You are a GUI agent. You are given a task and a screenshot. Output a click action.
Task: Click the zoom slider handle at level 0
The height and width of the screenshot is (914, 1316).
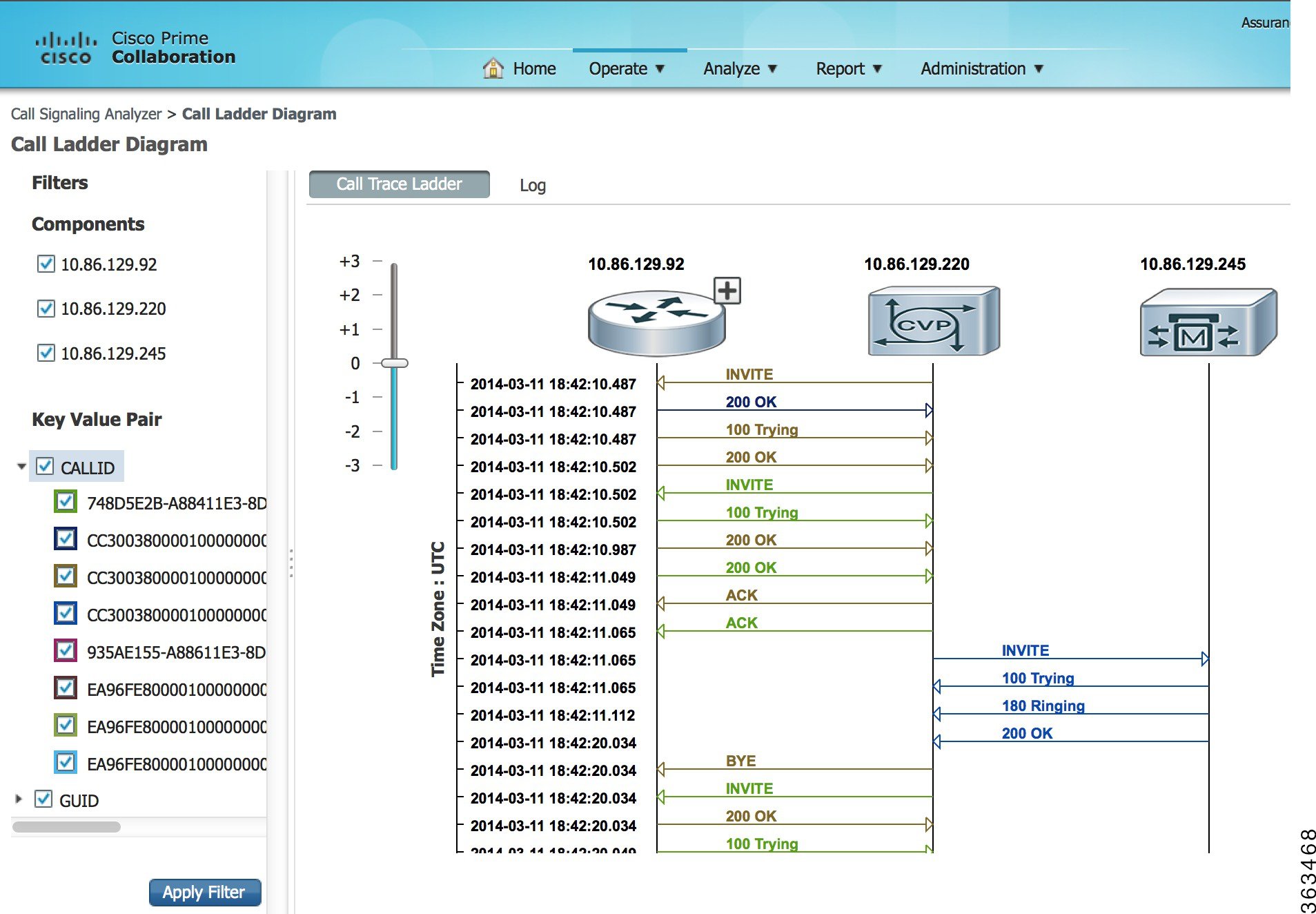point(394,362)
